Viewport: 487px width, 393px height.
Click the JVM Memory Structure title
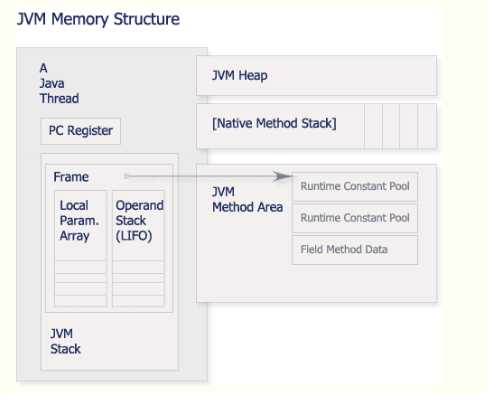[x=98, y=19]
